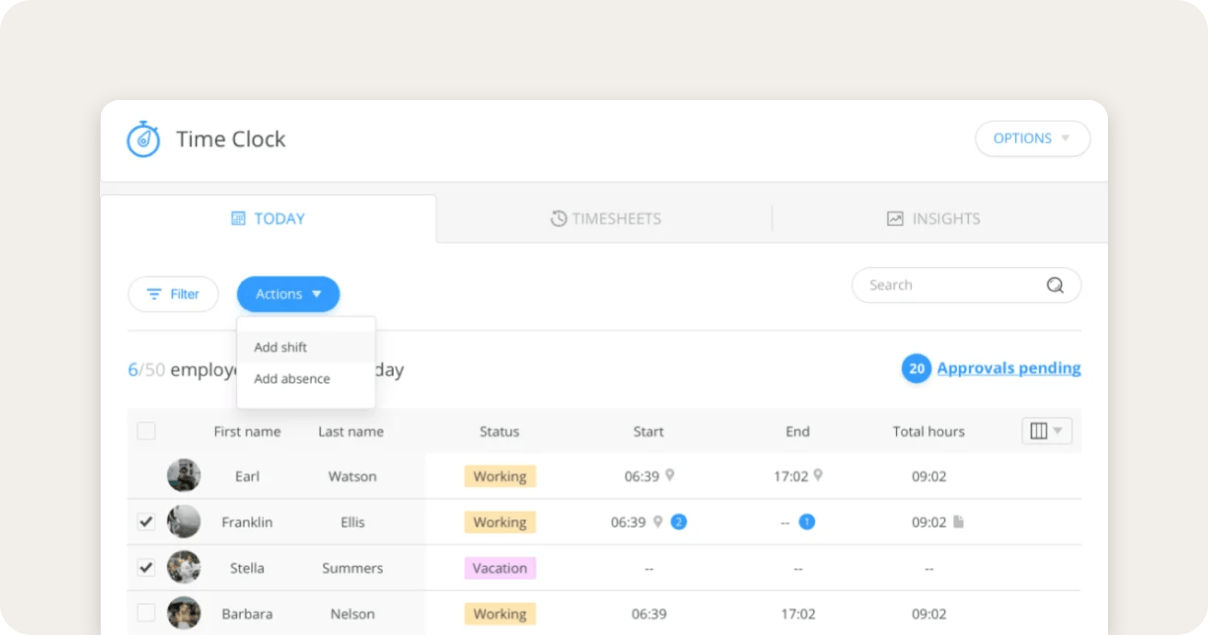Choose Add absence from Actions menu
1208x635 pixels.
click(306, 379)
